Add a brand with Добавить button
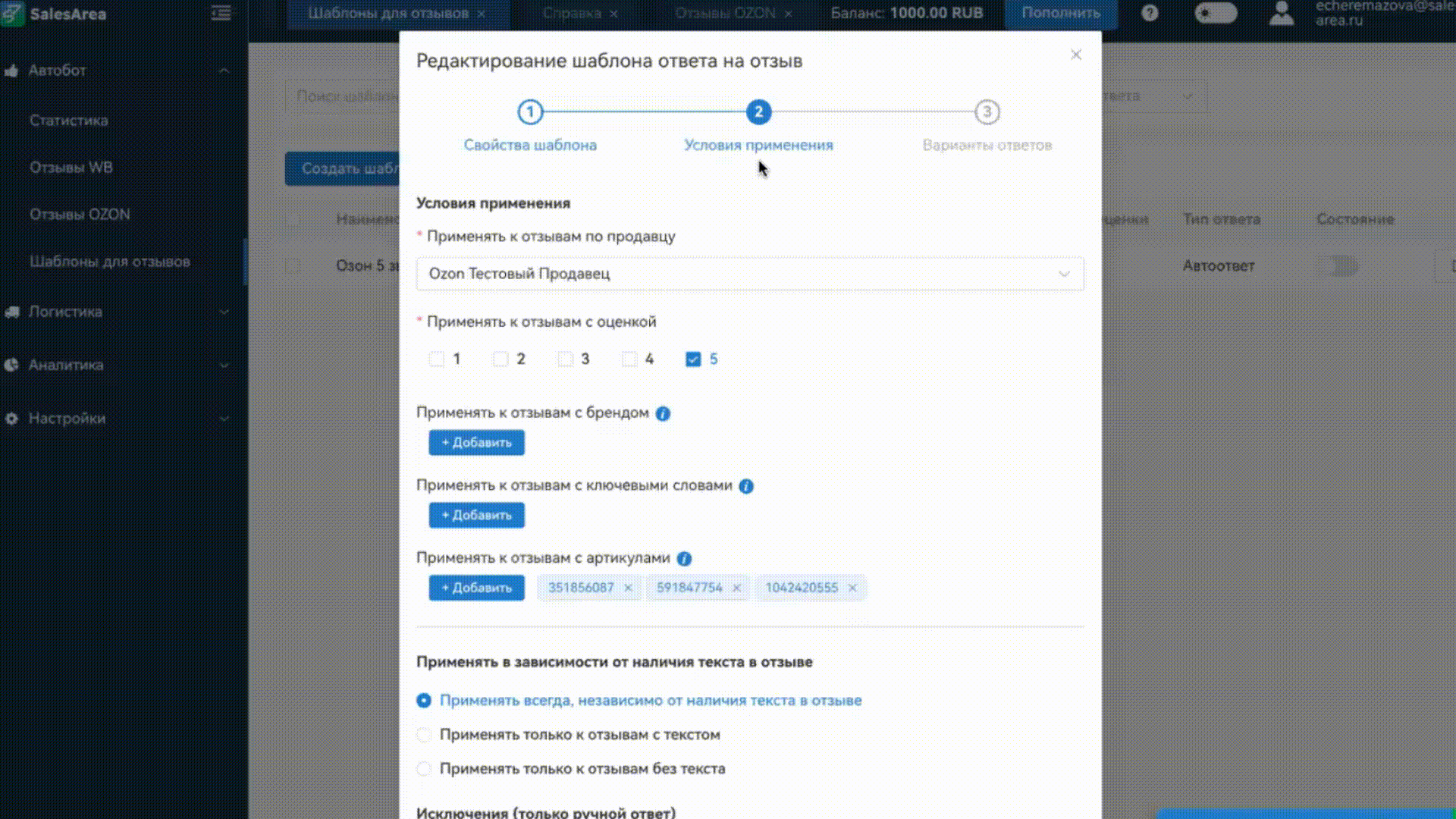Screen dimensions: 1456x819 pos(476,443)
